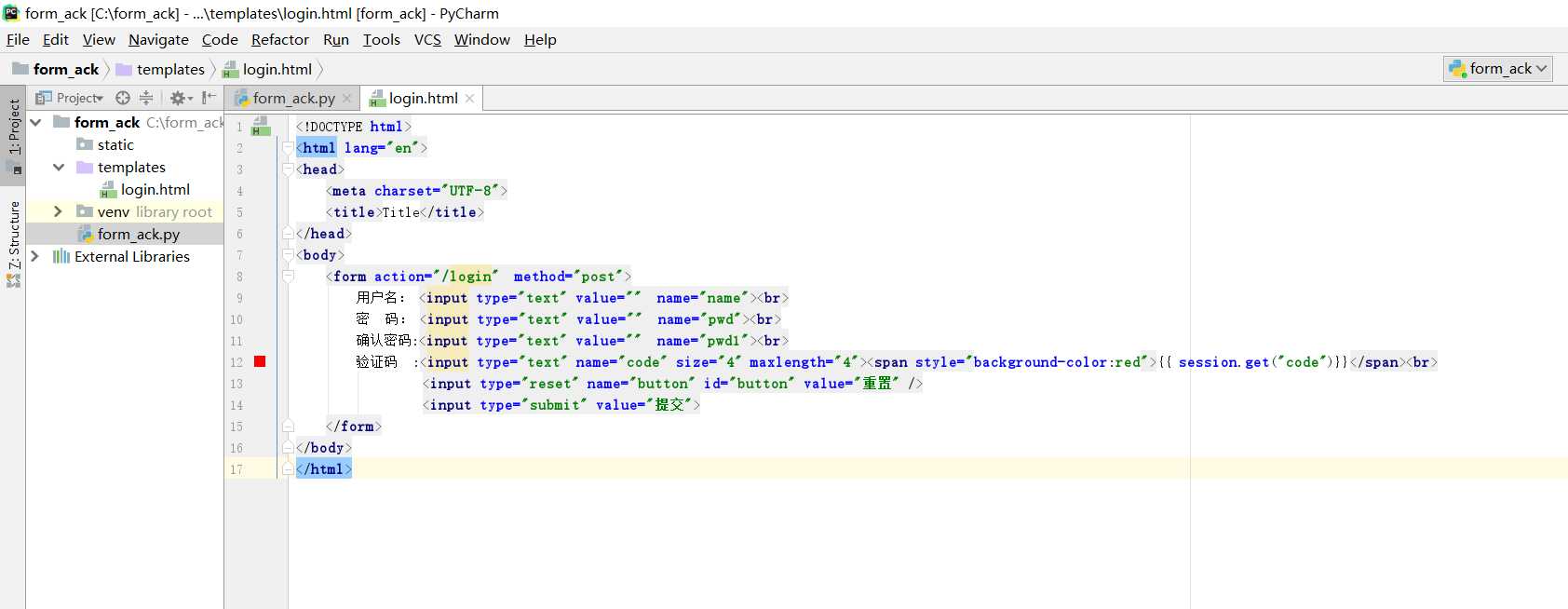The image size is (1568, 609).
Task: Open the Edit menu
Action: [56, 39]
